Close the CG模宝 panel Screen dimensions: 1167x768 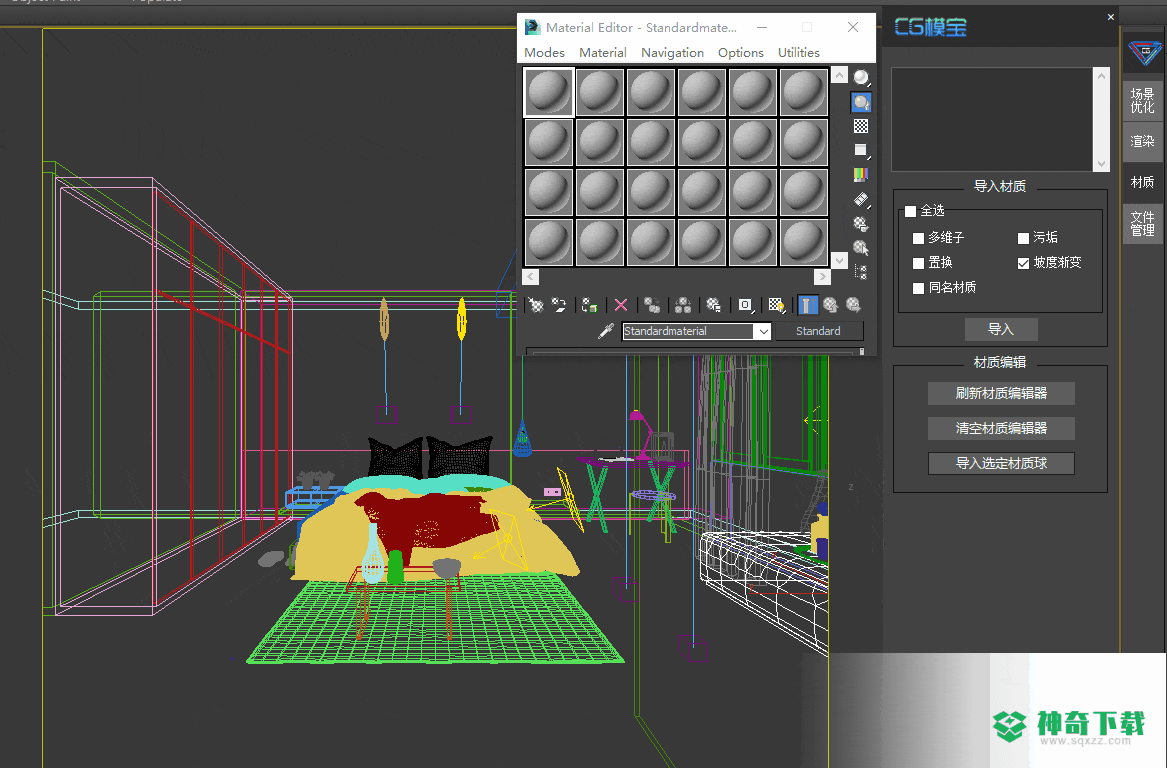click(x=1110, y=16)
